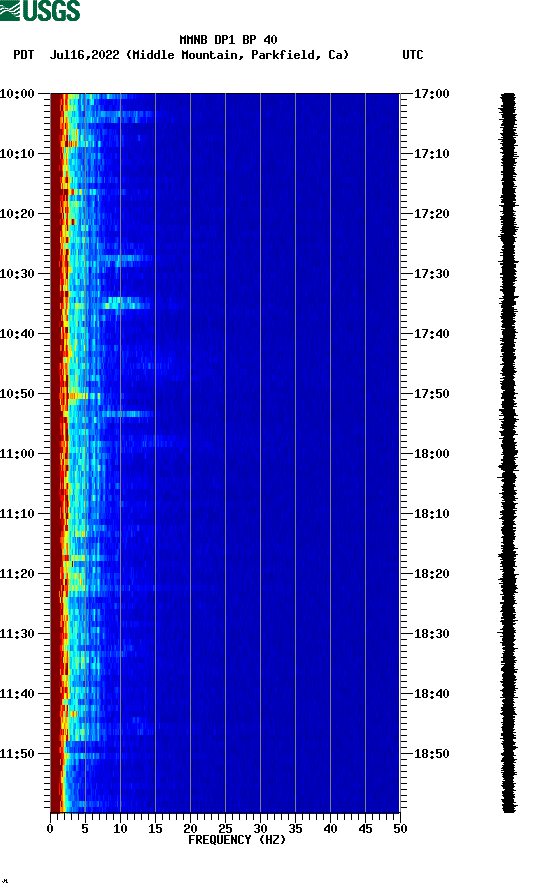This screenshot has height=892, width=552.
Task: Click the 18:40 UTC time label
Action: 431,693
